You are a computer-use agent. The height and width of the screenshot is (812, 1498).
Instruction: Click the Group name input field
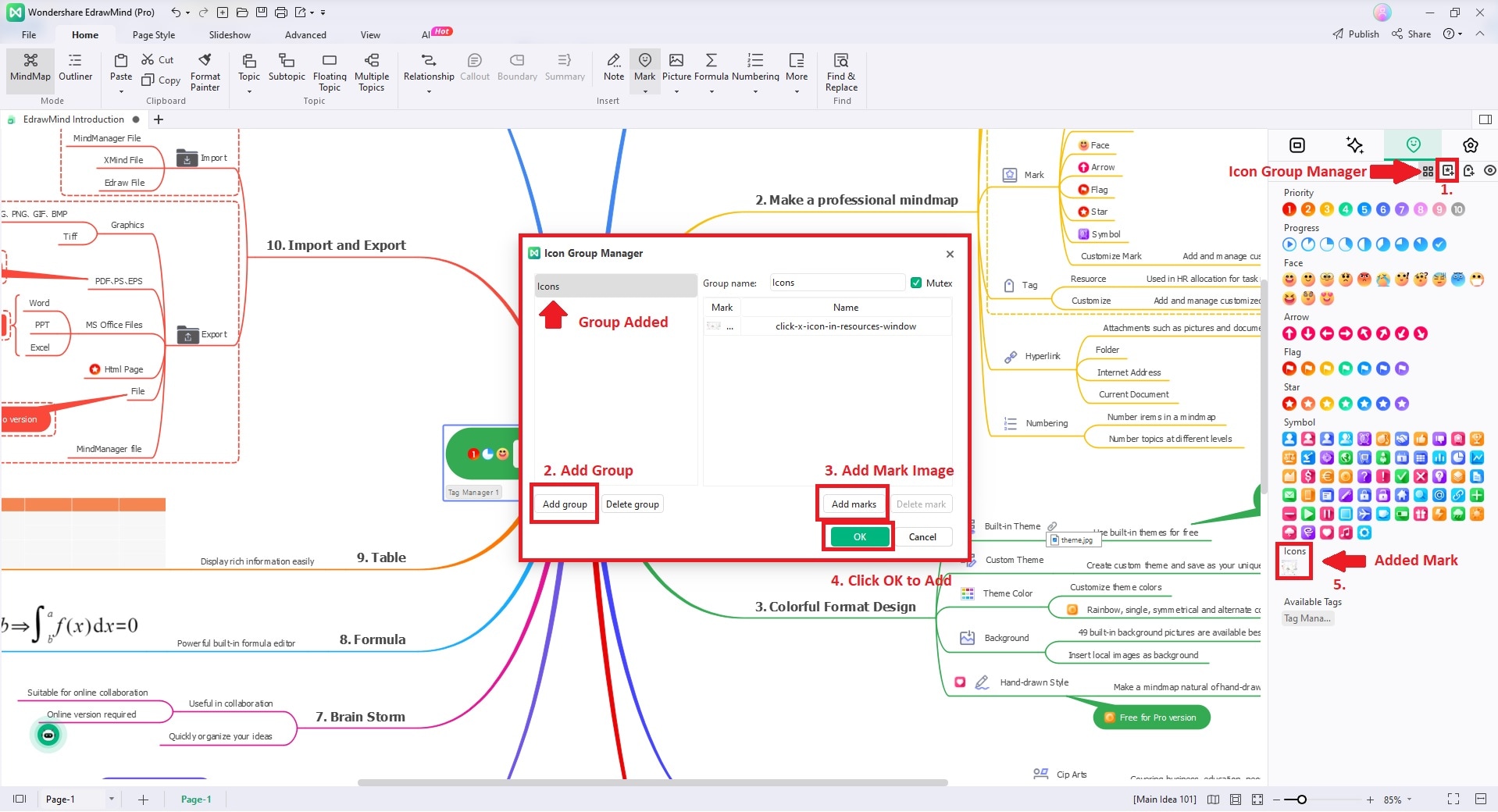click(x=836, y=283)
